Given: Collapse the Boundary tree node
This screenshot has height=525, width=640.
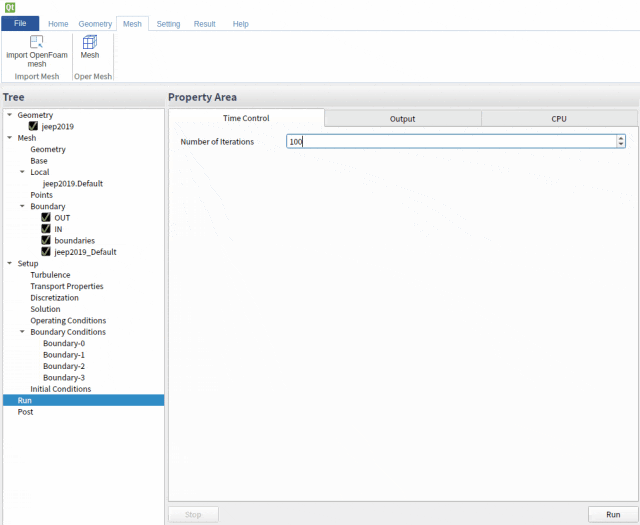Looking at the screenshot, I should point(22,206).
